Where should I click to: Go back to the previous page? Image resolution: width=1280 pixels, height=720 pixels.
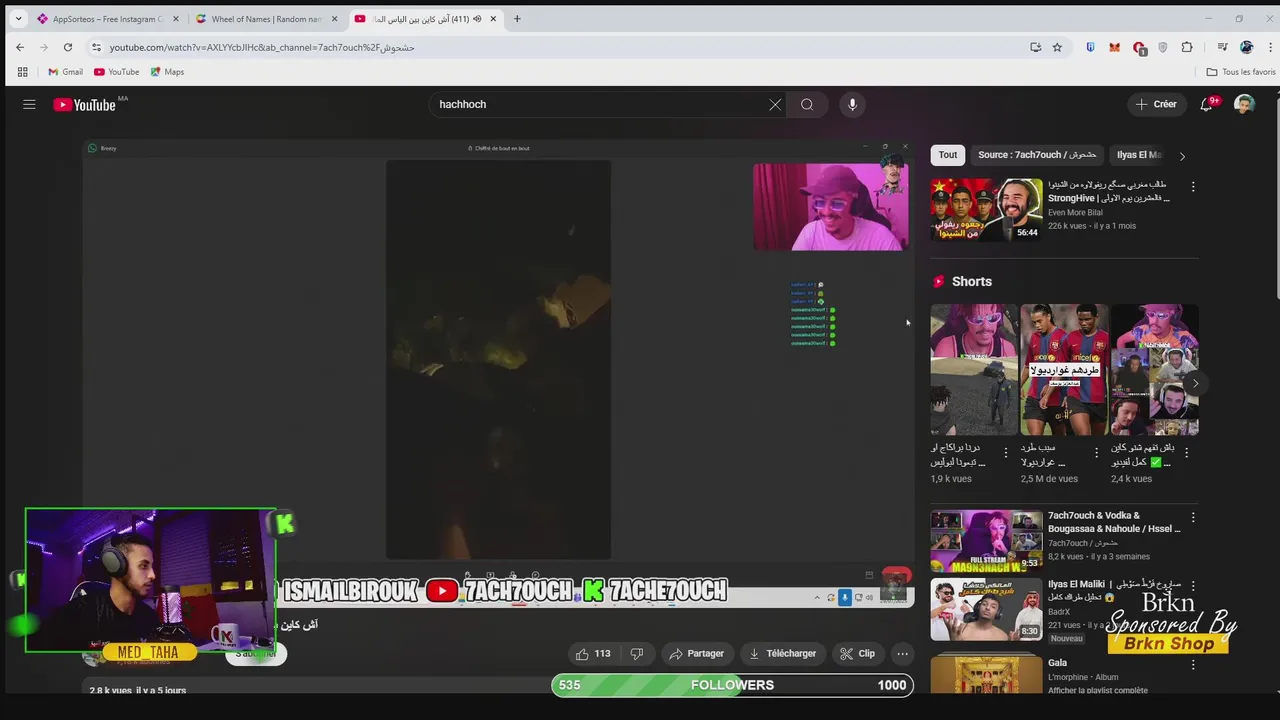click(20, 47)
